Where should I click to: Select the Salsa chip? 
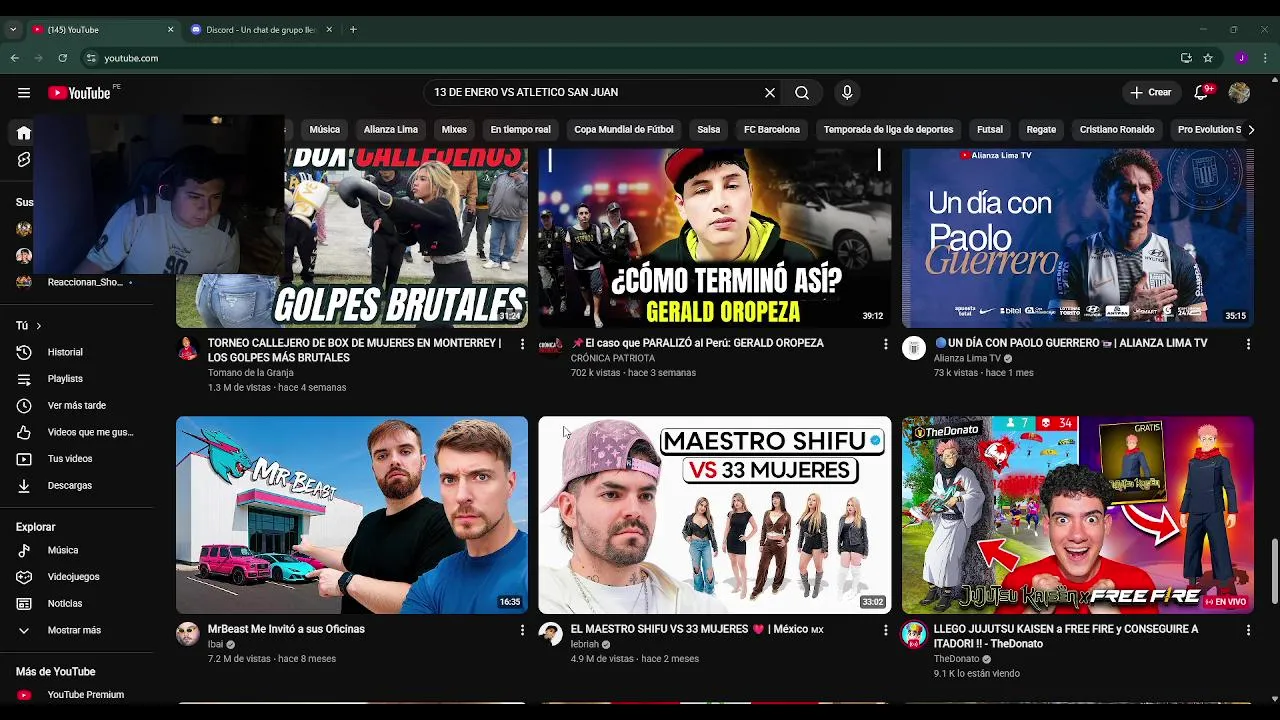coord(709,130)
